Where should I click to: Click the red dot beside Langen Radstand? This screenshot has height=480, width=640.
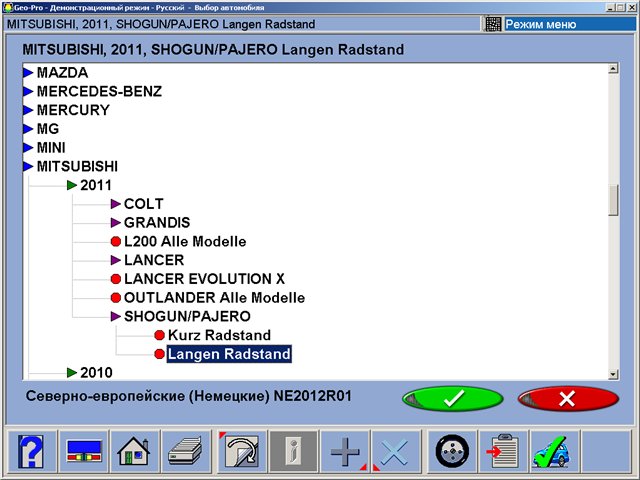160,354
